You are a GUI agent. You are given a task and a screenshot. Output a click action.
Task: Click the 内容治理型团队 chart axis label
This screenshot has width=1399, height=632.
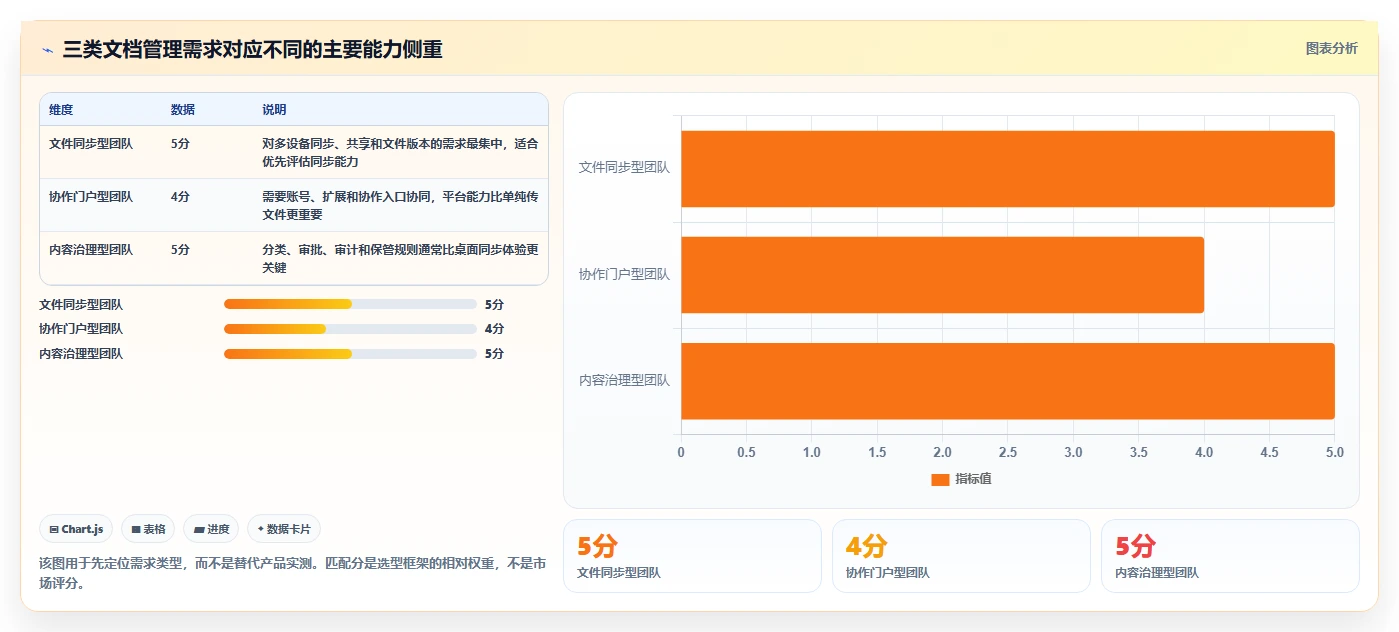(x=624, y=380)
